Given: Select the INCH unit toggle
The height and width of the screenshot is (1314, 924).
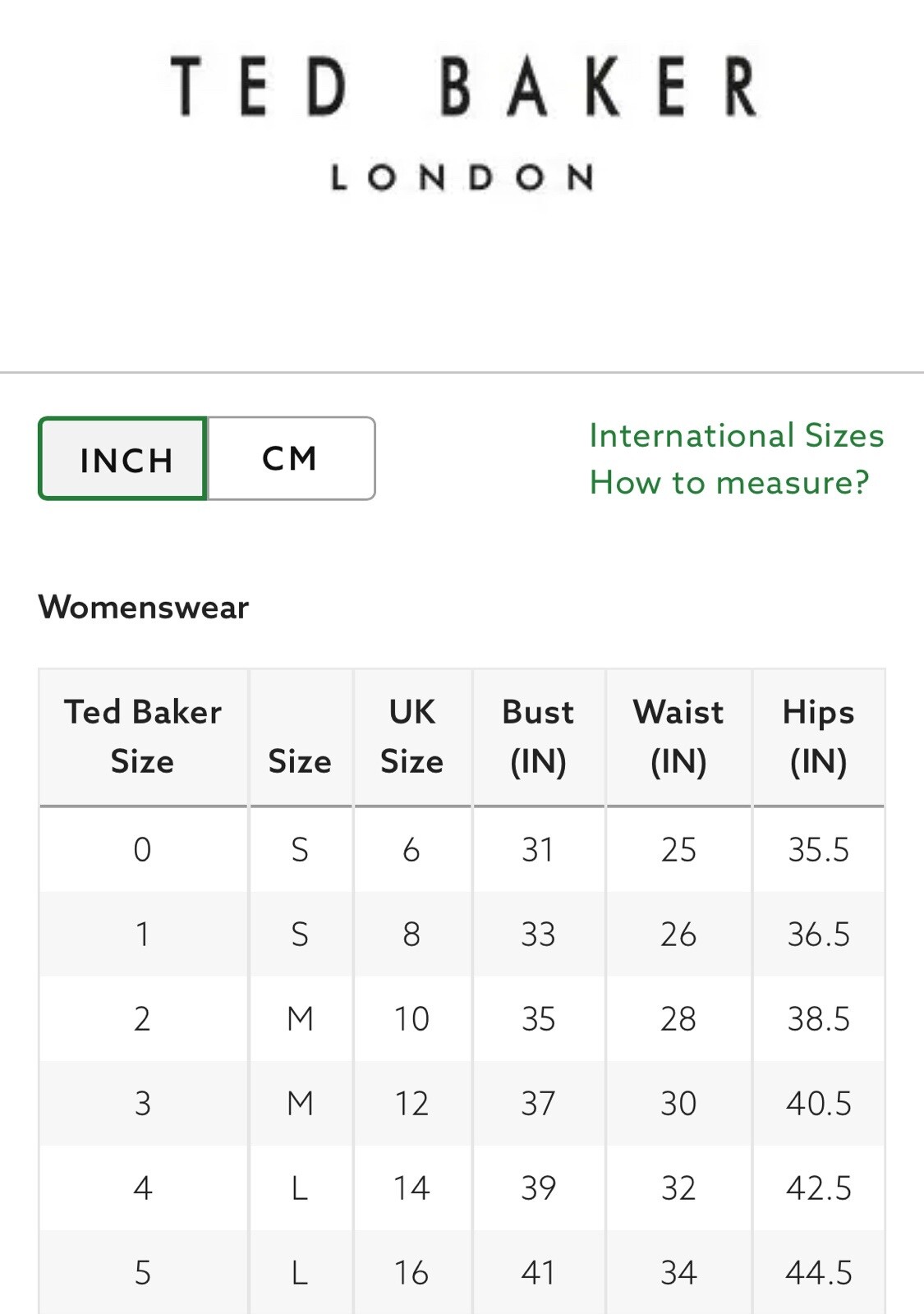Looking at the screenshot, I should click(x=122, y=458).
